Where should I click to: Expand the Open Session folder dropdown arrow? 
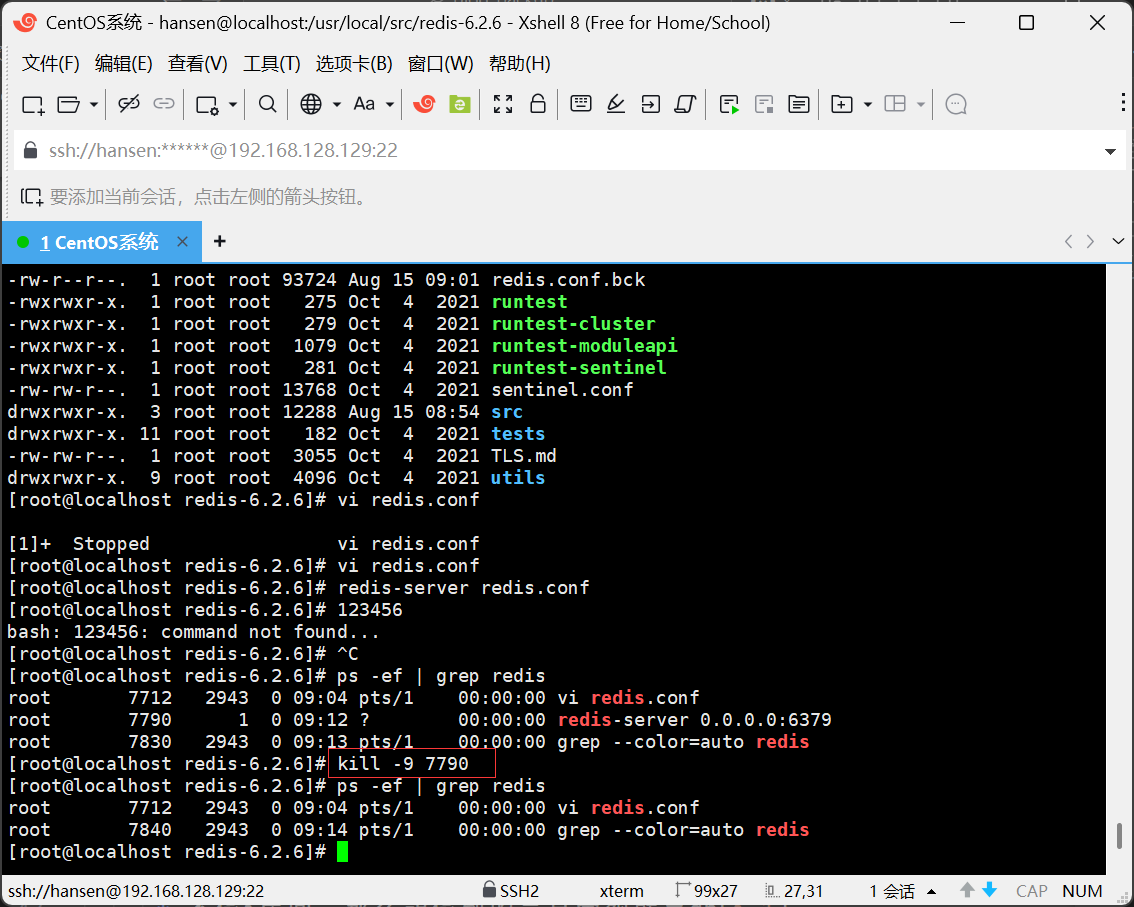coord(94,104)
